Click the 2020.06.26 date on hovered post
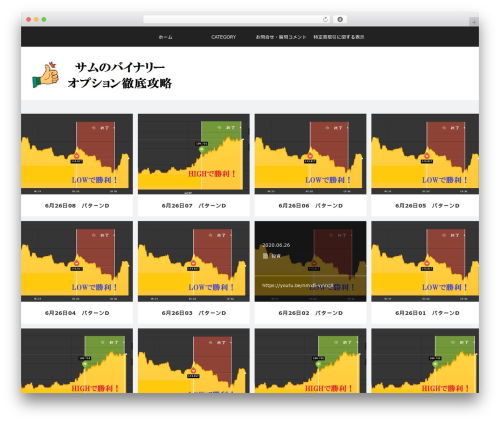500x423 pixels. pos(276,245)
